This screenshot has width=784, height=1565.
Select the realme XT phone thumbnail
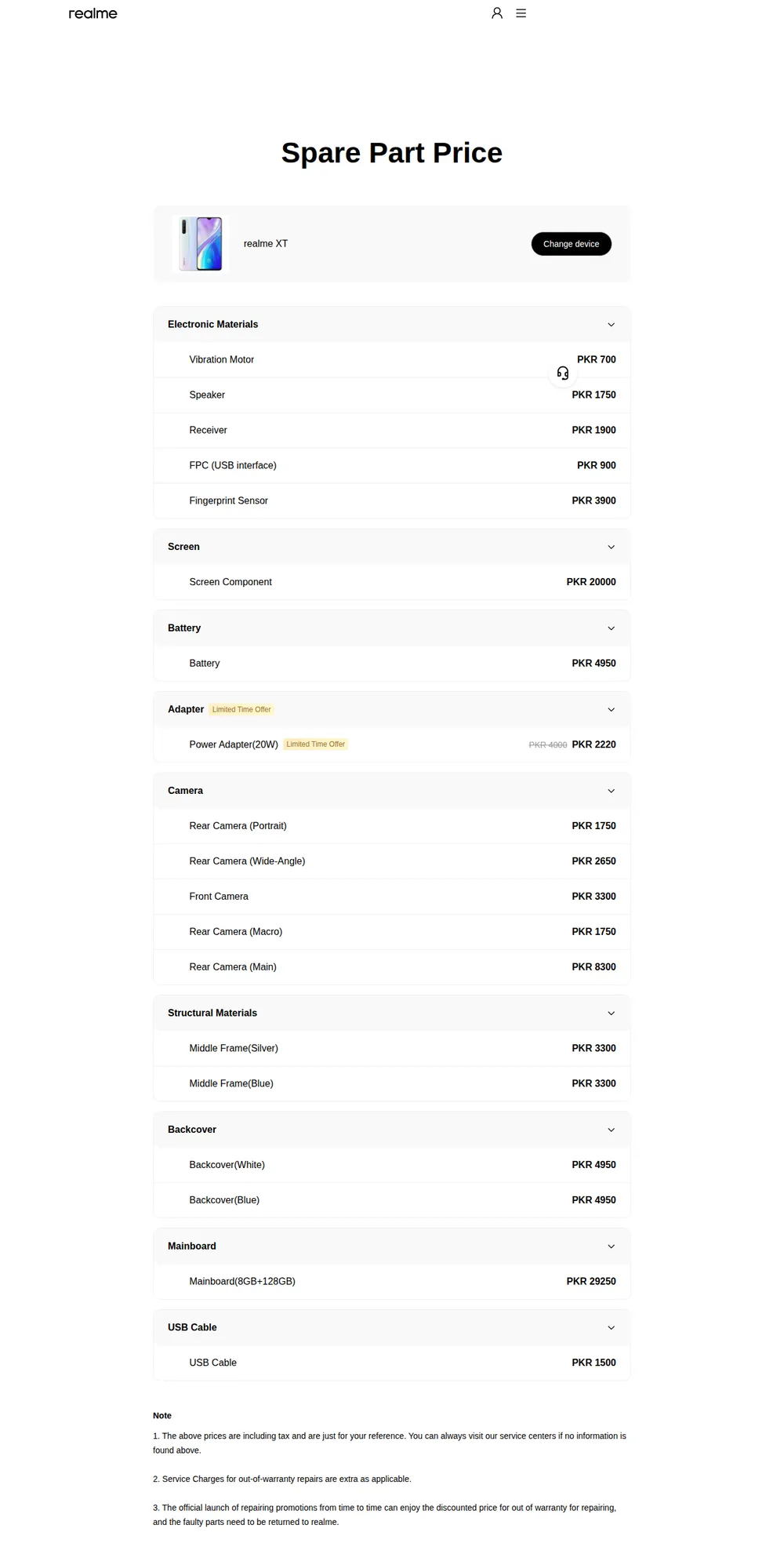pyautogui.click(x=201, y=244)
